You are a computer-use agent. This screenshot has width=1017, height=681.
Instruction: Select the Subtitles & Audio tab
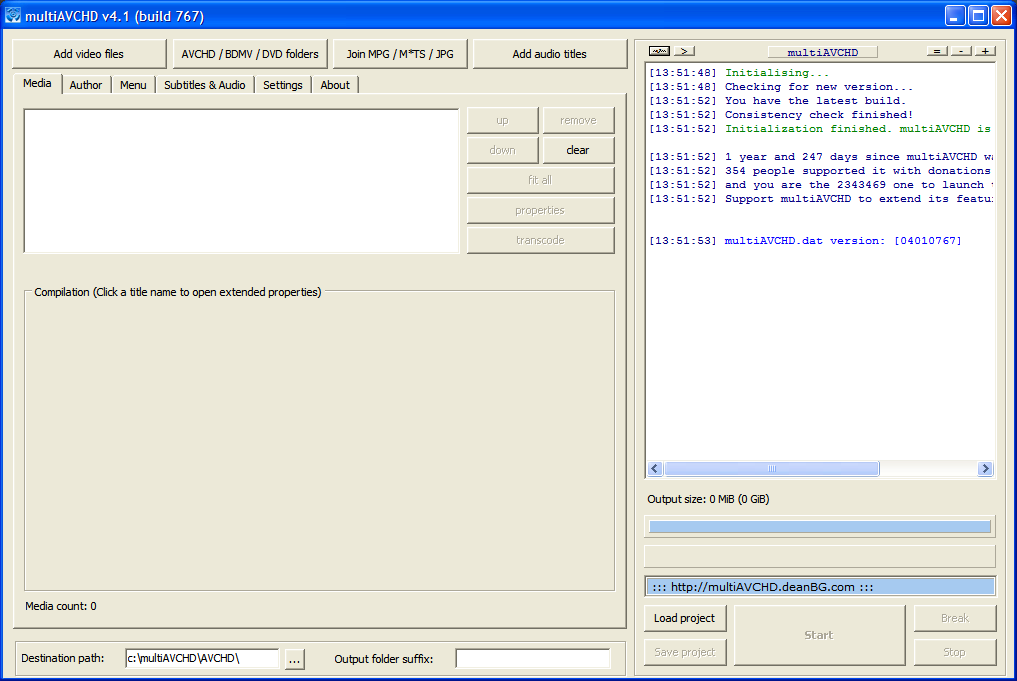tap(204, 85)
